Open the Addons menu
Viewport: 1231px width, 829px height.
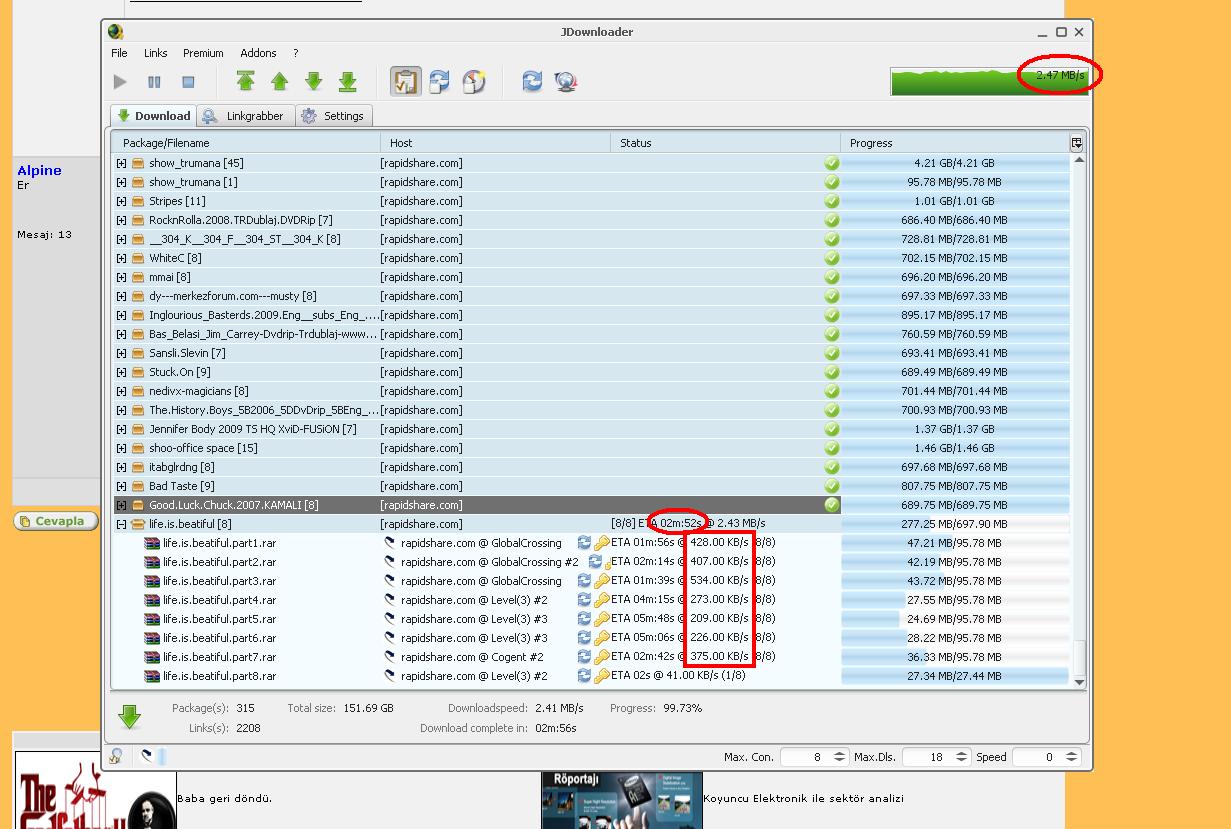[x=258, y=53]
